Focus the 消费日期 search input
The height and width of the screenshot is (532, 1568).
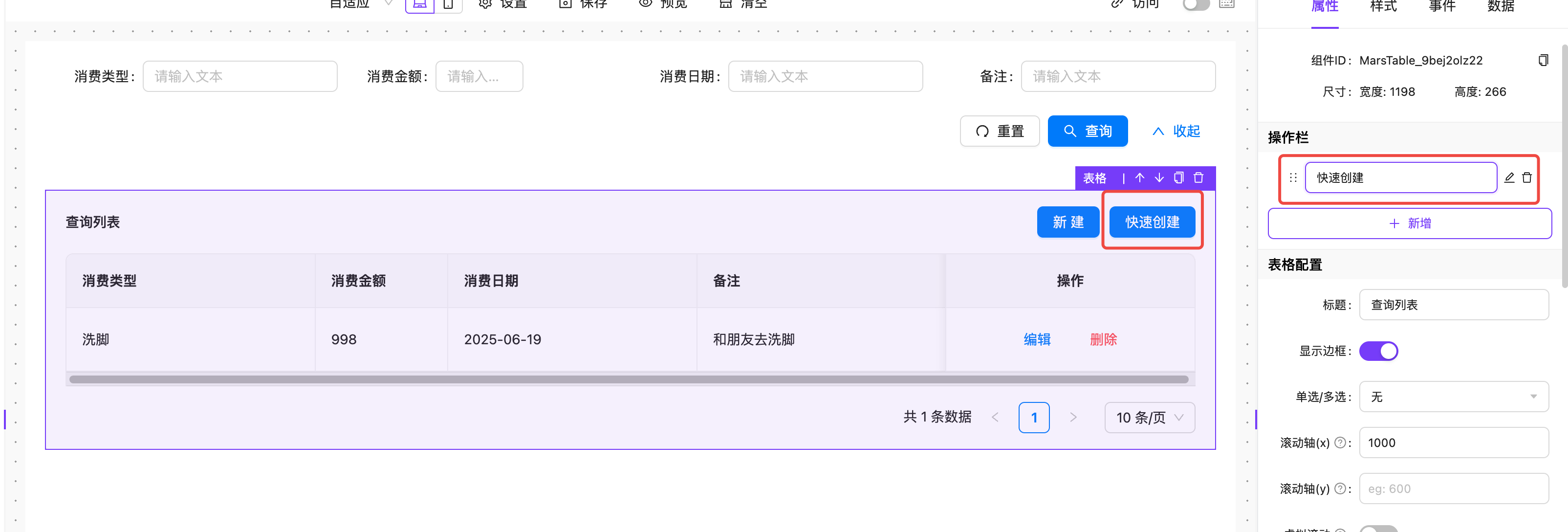click(x=826, y=76)
